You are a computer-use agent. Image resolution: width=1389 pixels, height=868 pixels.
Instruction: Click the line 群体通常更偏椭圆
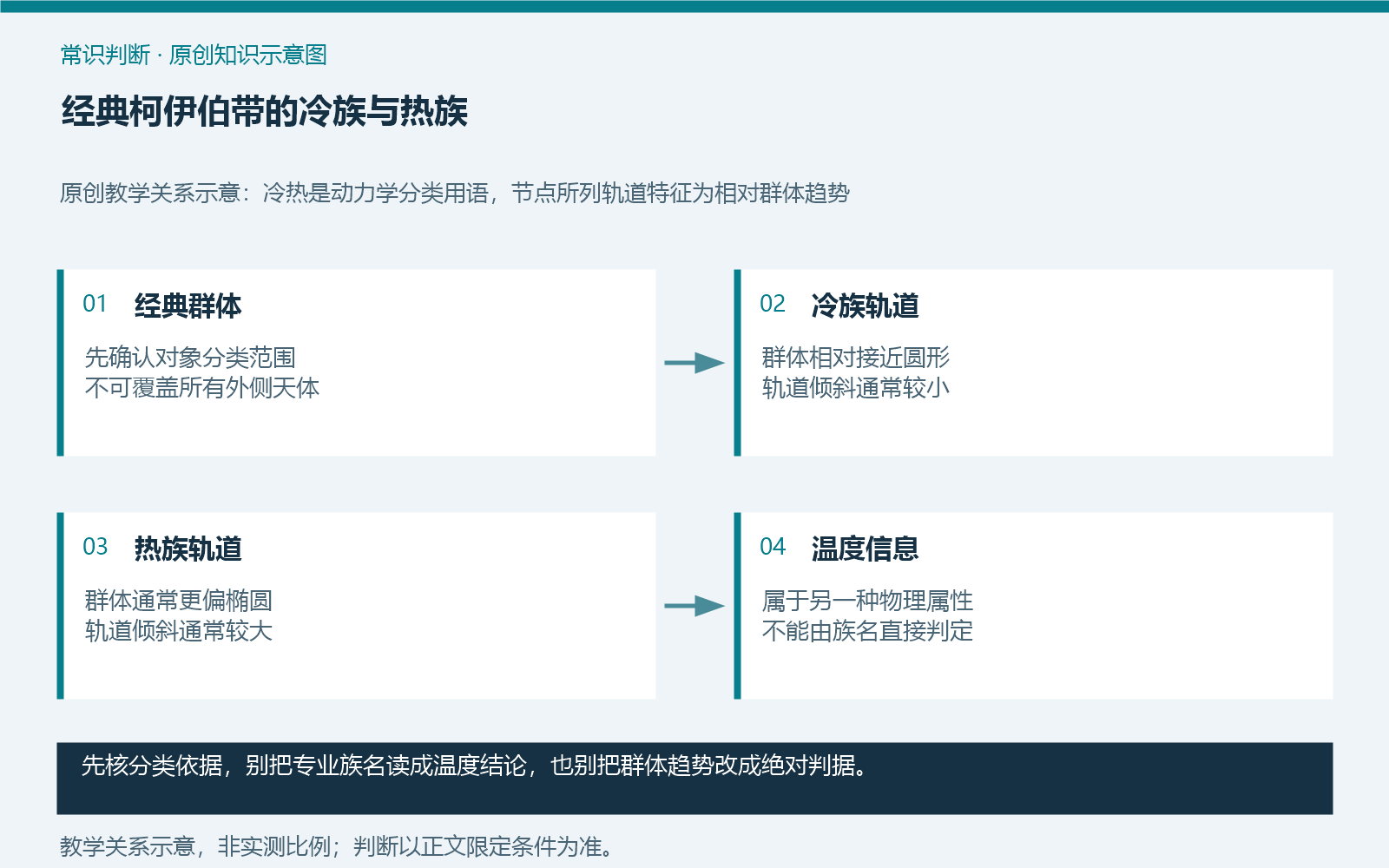click(179, 601)
